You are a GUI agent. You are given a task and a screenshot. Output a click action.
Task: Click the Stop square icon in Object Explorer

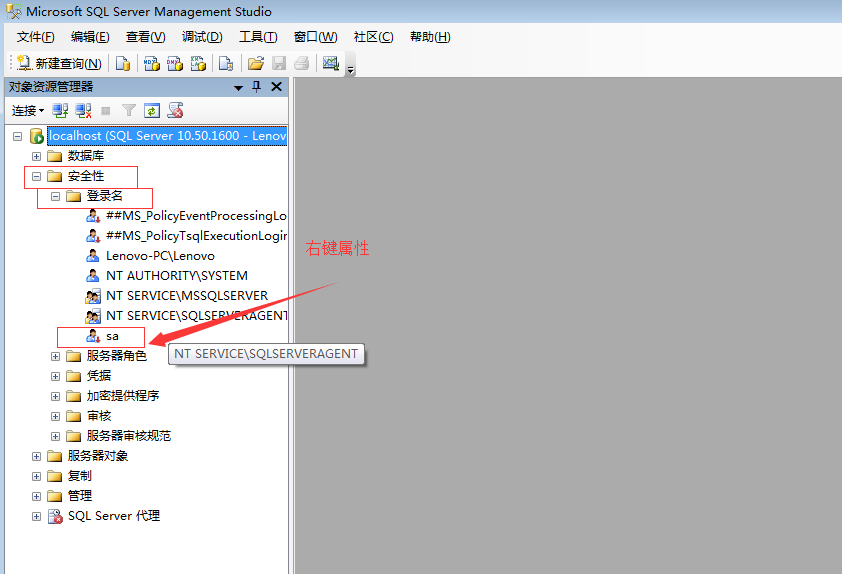(106, 111)
